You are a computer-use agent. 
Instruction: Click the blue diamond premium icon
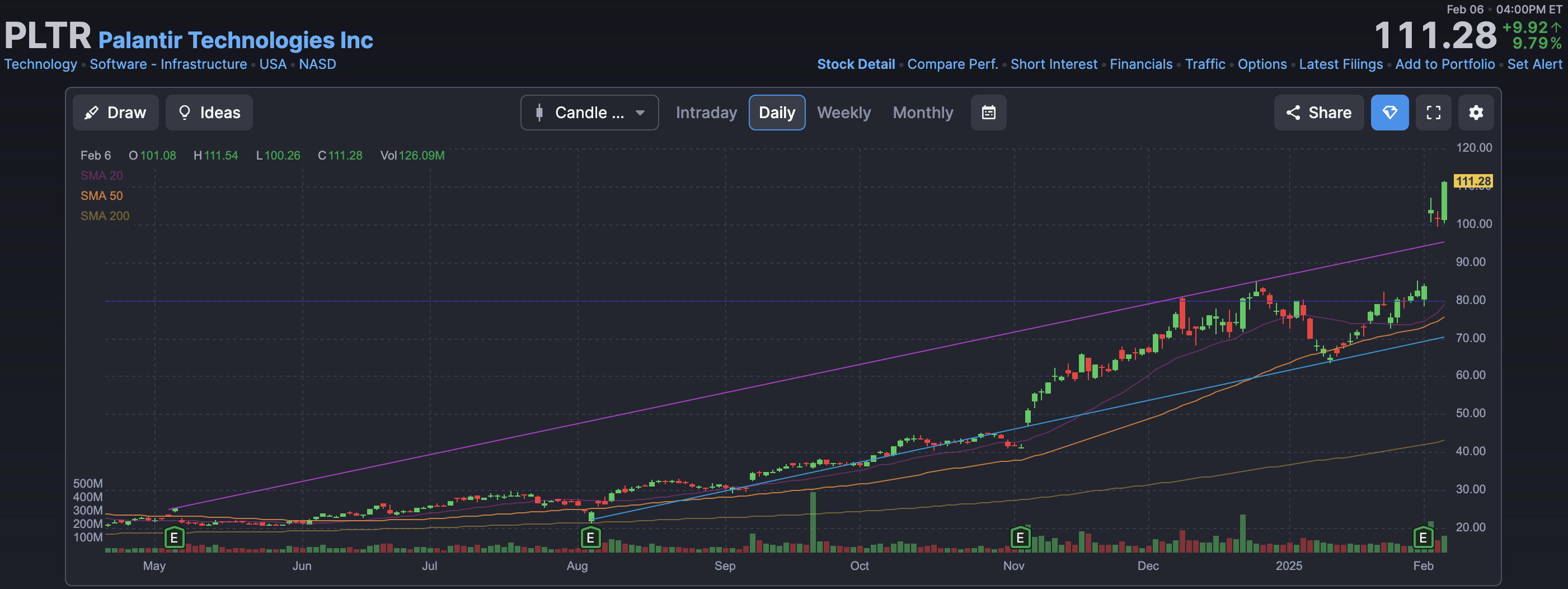1389,113
